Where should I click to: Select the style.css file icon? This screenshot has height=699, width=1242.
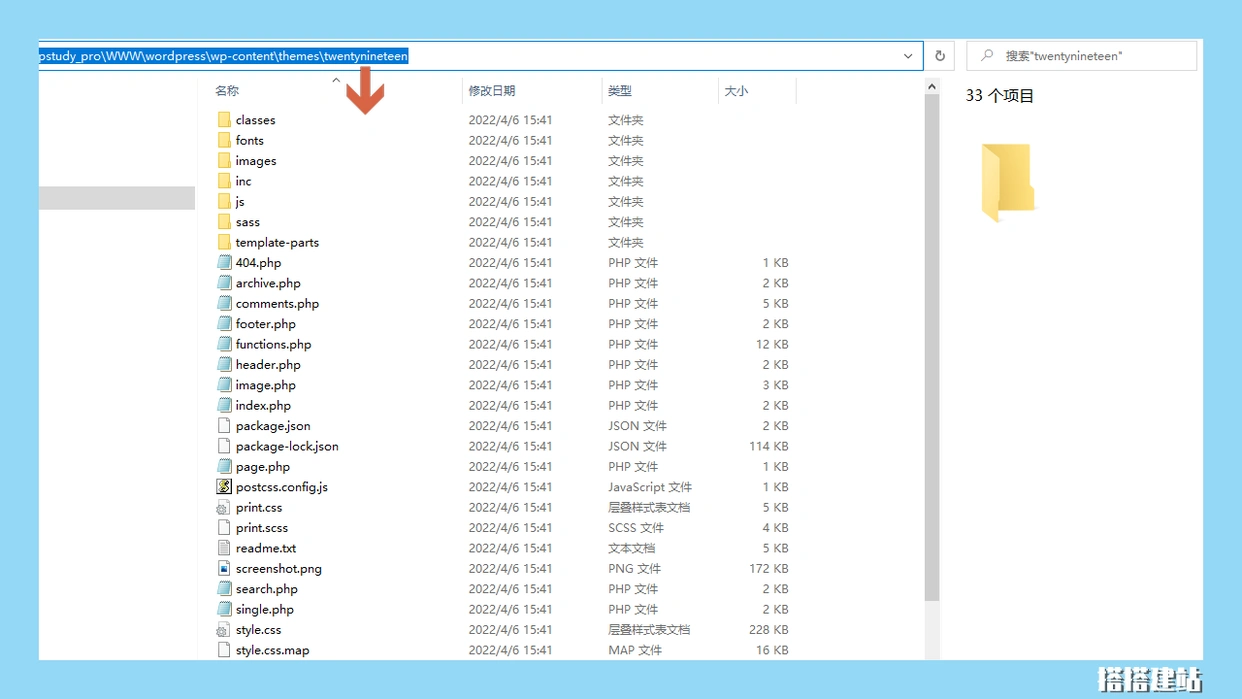coord(224,630)
